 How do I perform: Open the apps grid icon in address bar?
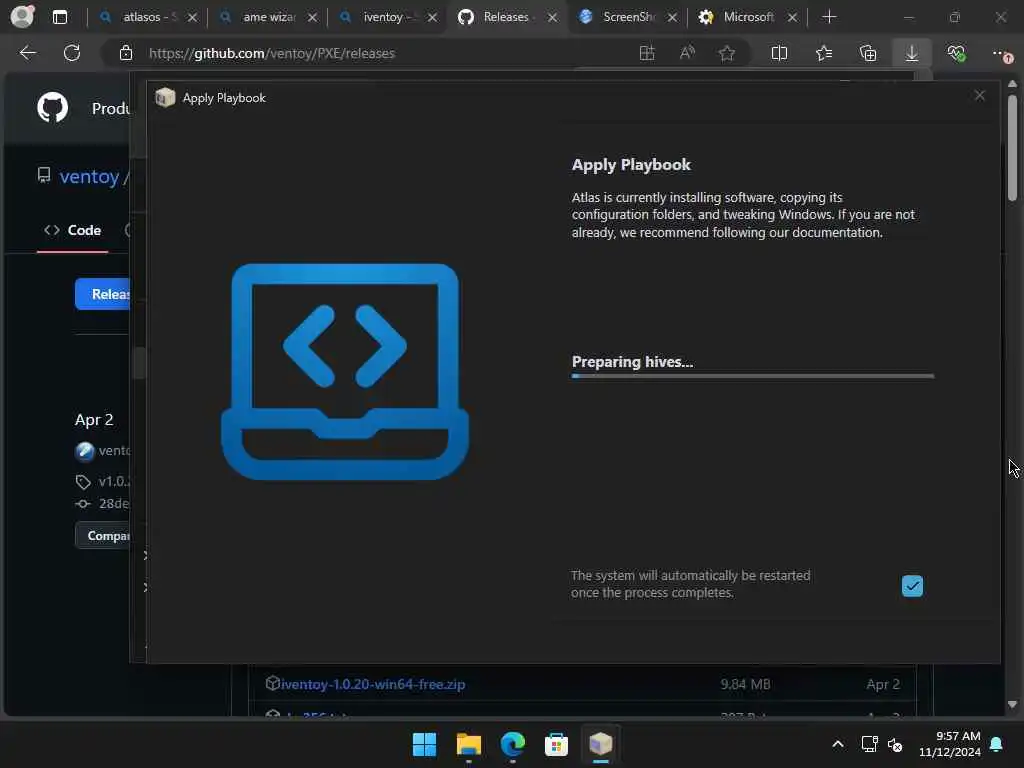tap(647, 54)
